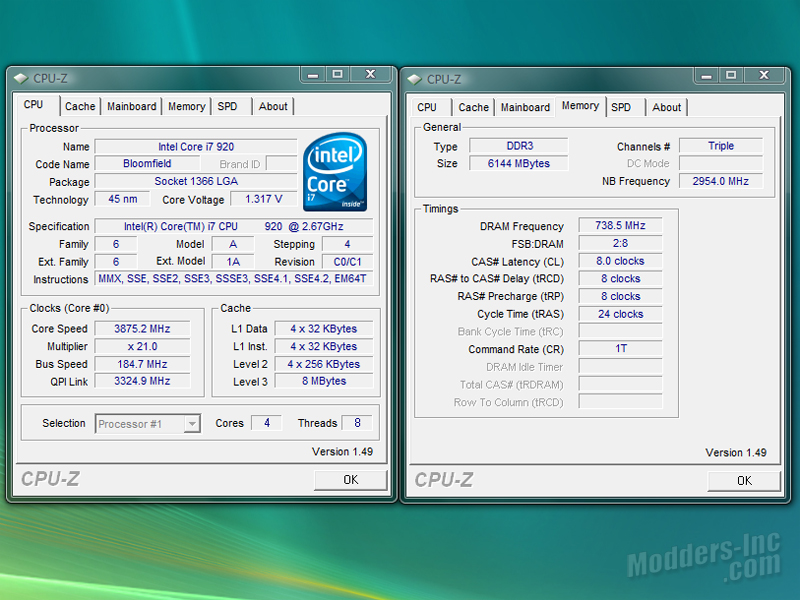
Task: Click the Level 2 value '4 x 256 KBytes'
Action: 324,364
